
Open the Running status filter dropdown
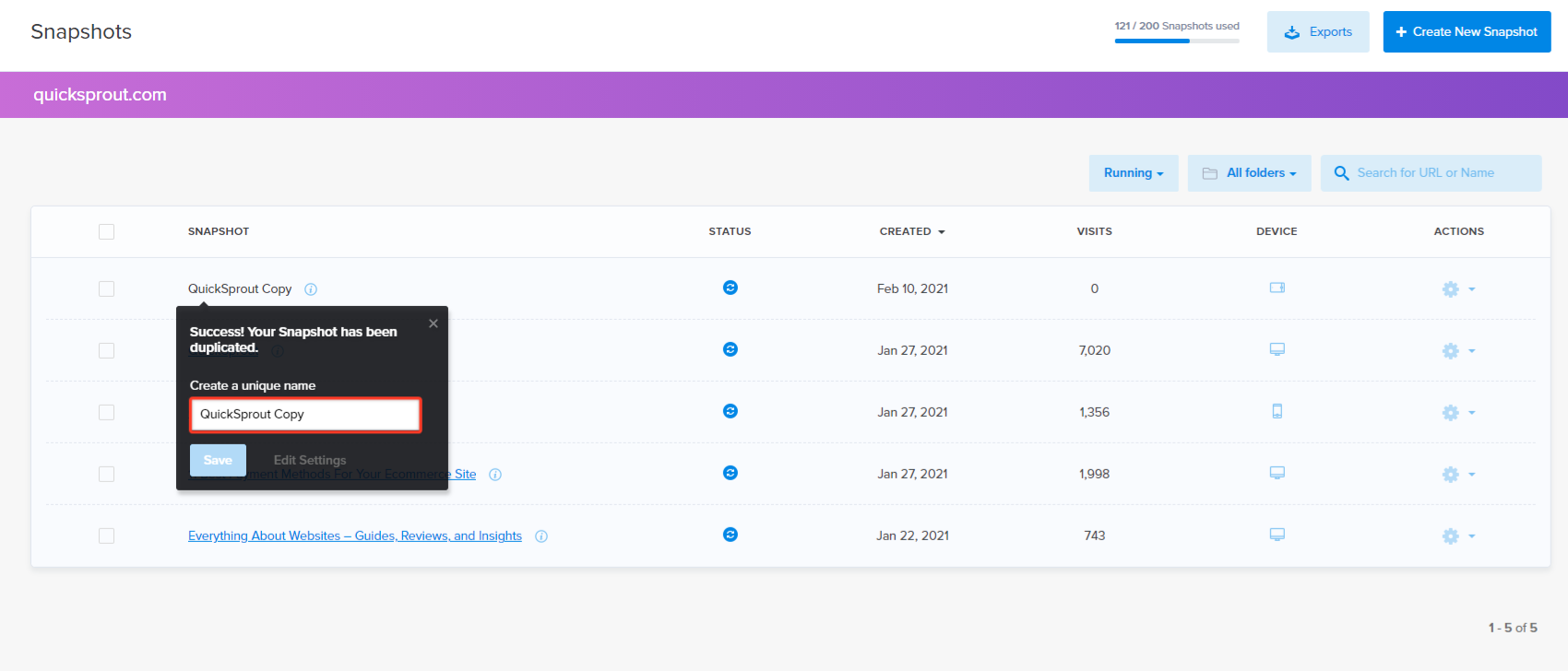click(x=1134, y=173)
